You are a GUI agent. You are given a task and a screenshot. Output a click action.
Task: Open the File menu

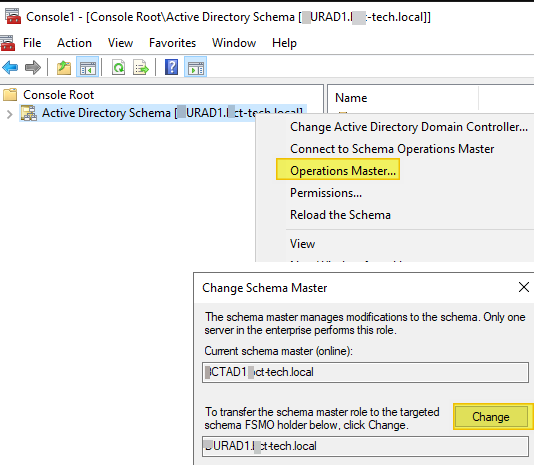(x=32, y=43)
